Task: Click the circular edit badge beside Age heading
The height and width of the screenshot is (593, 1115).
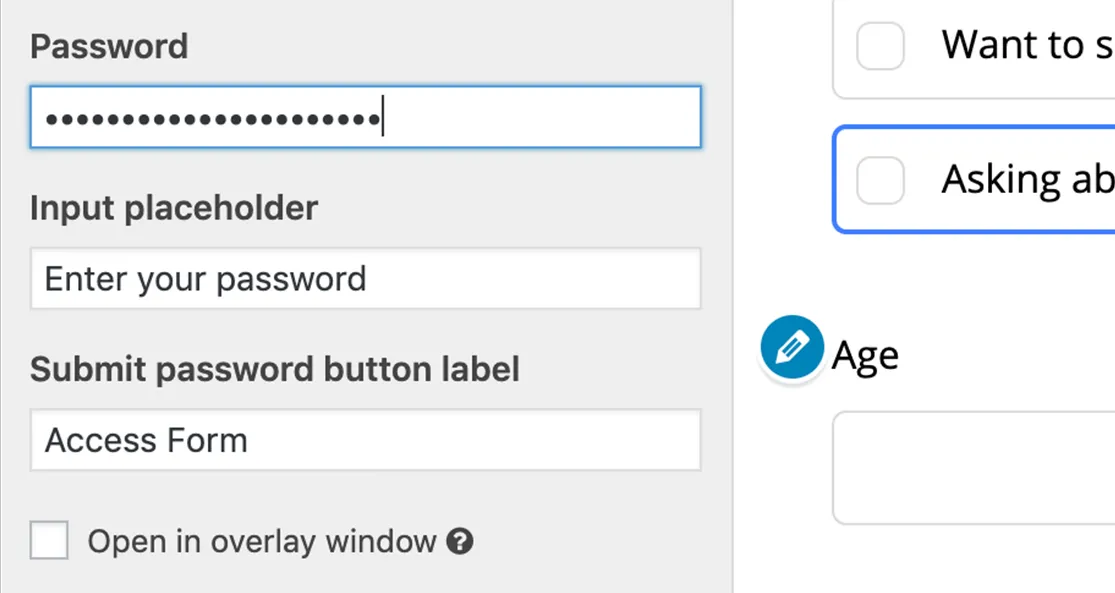Action: (x=790, y=347)
